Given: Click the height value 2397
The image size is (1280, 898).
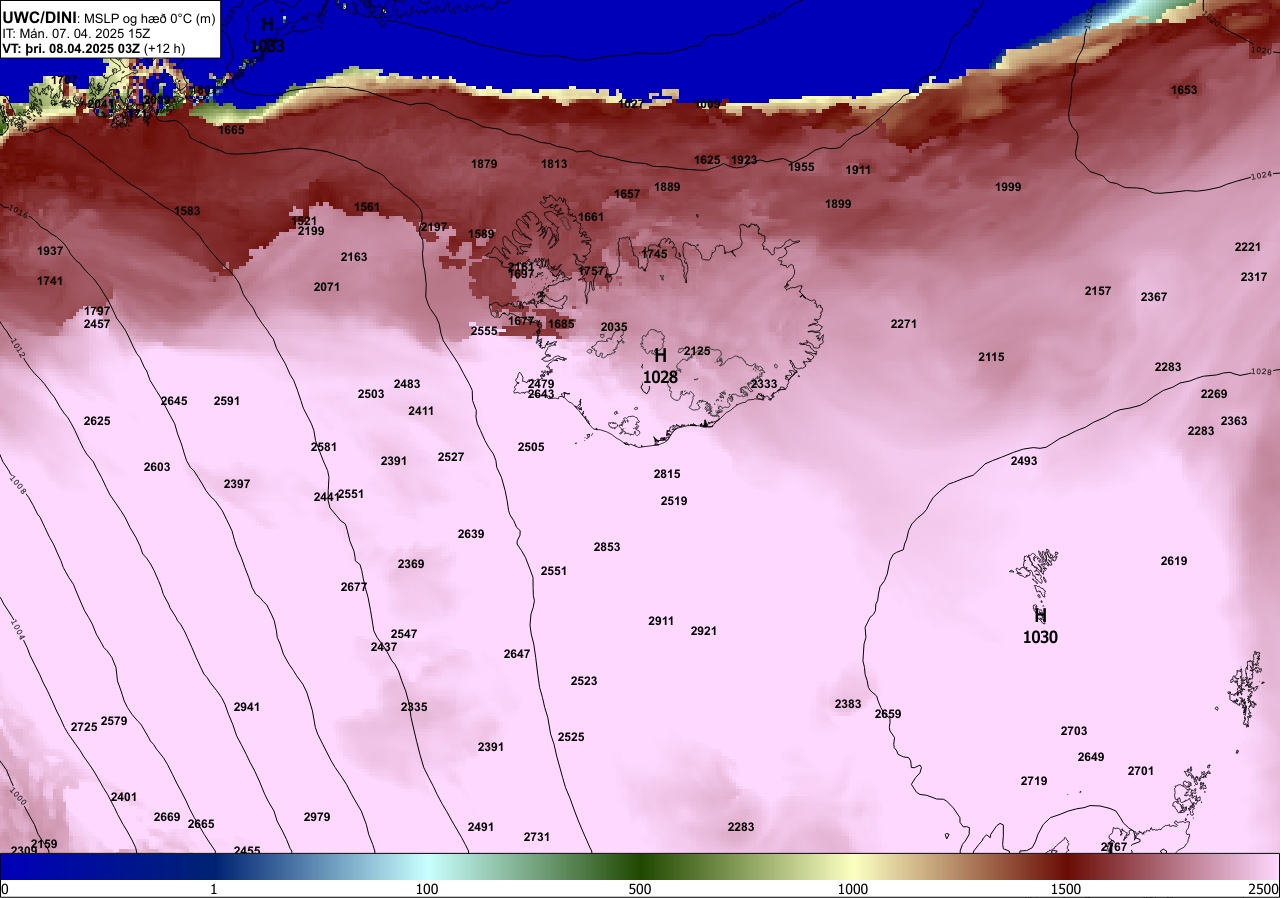Looking at the screenshot, I should pos(237,484).
